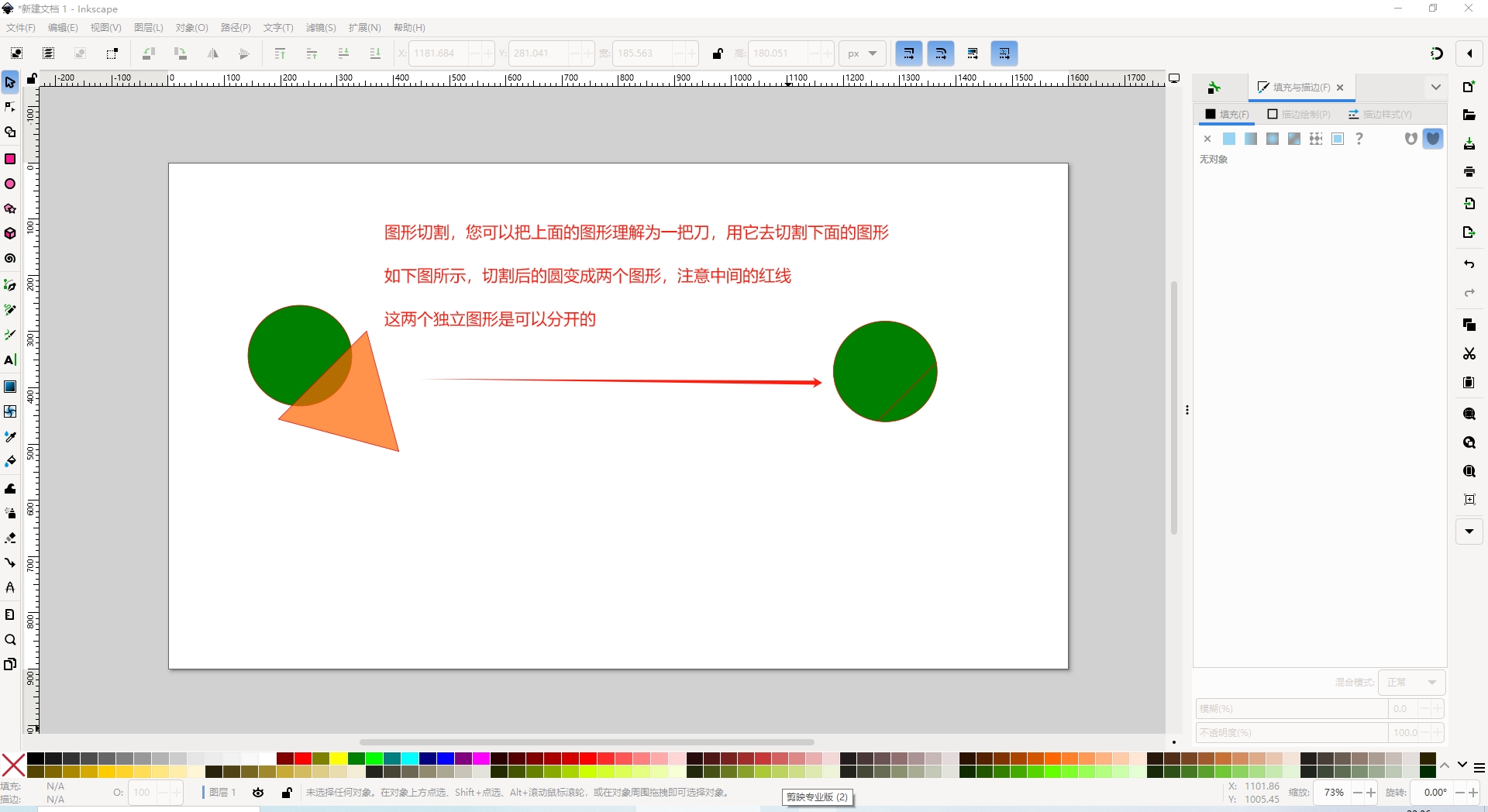Screen dimensions: 1488x812
Task: Open the blend mode dropdown
Action: coord(1411,683)
